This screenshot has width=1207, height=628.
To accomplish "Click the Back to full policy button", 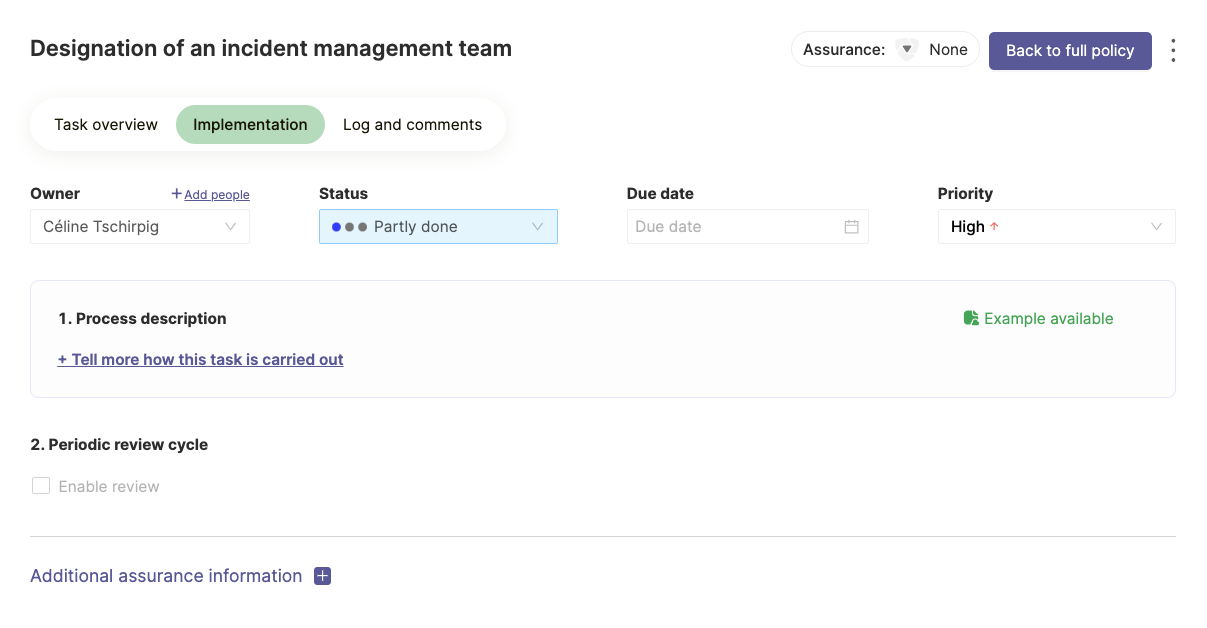I will coord(1070,51).
